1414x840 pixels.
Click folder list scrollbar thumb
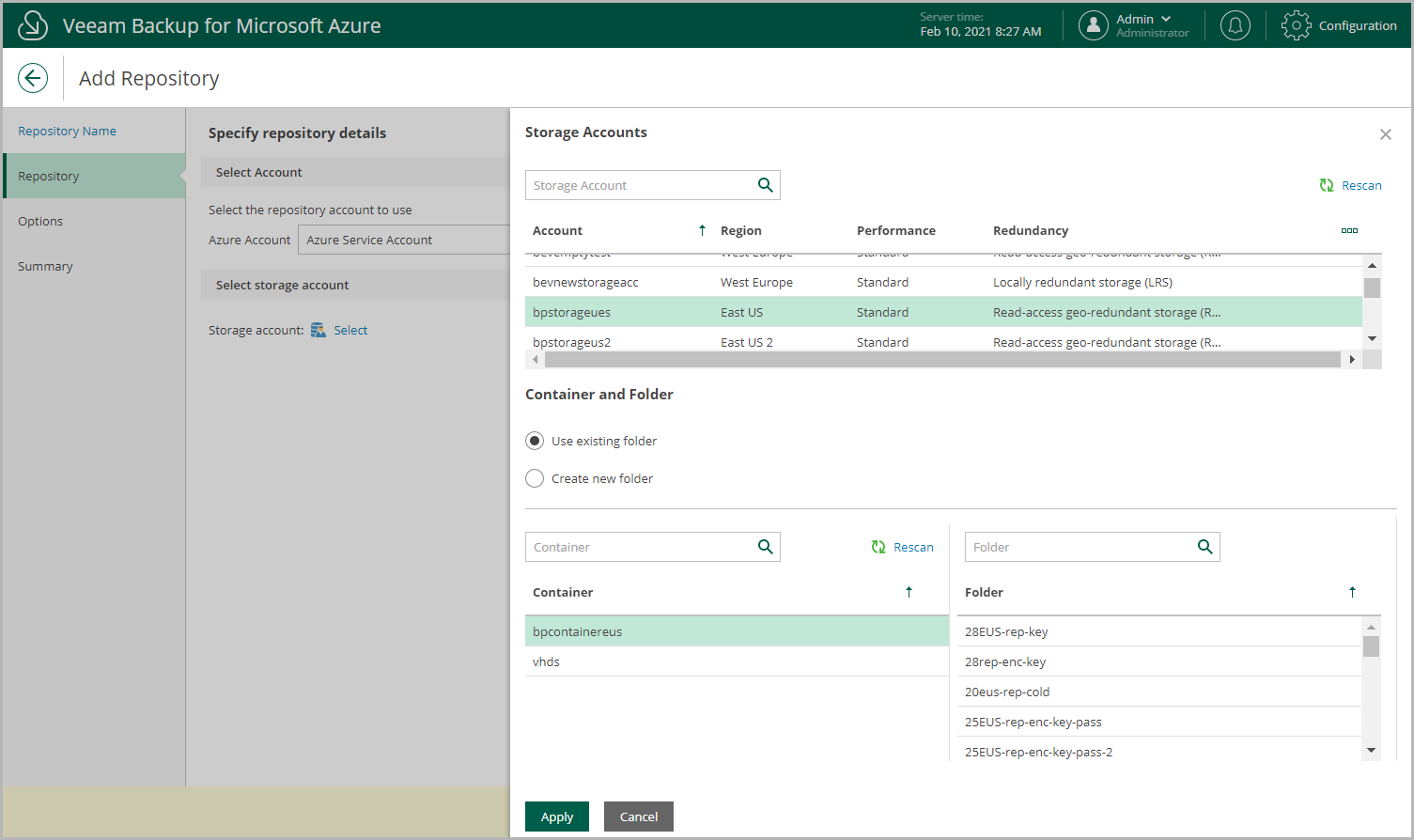[x=1371, y=646]
